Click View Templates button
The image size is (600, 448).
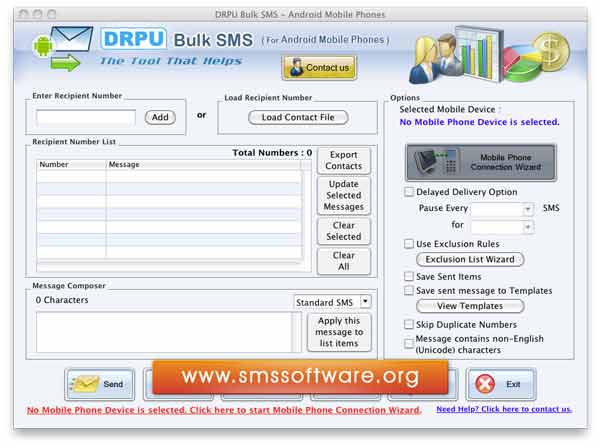(470, 306)
